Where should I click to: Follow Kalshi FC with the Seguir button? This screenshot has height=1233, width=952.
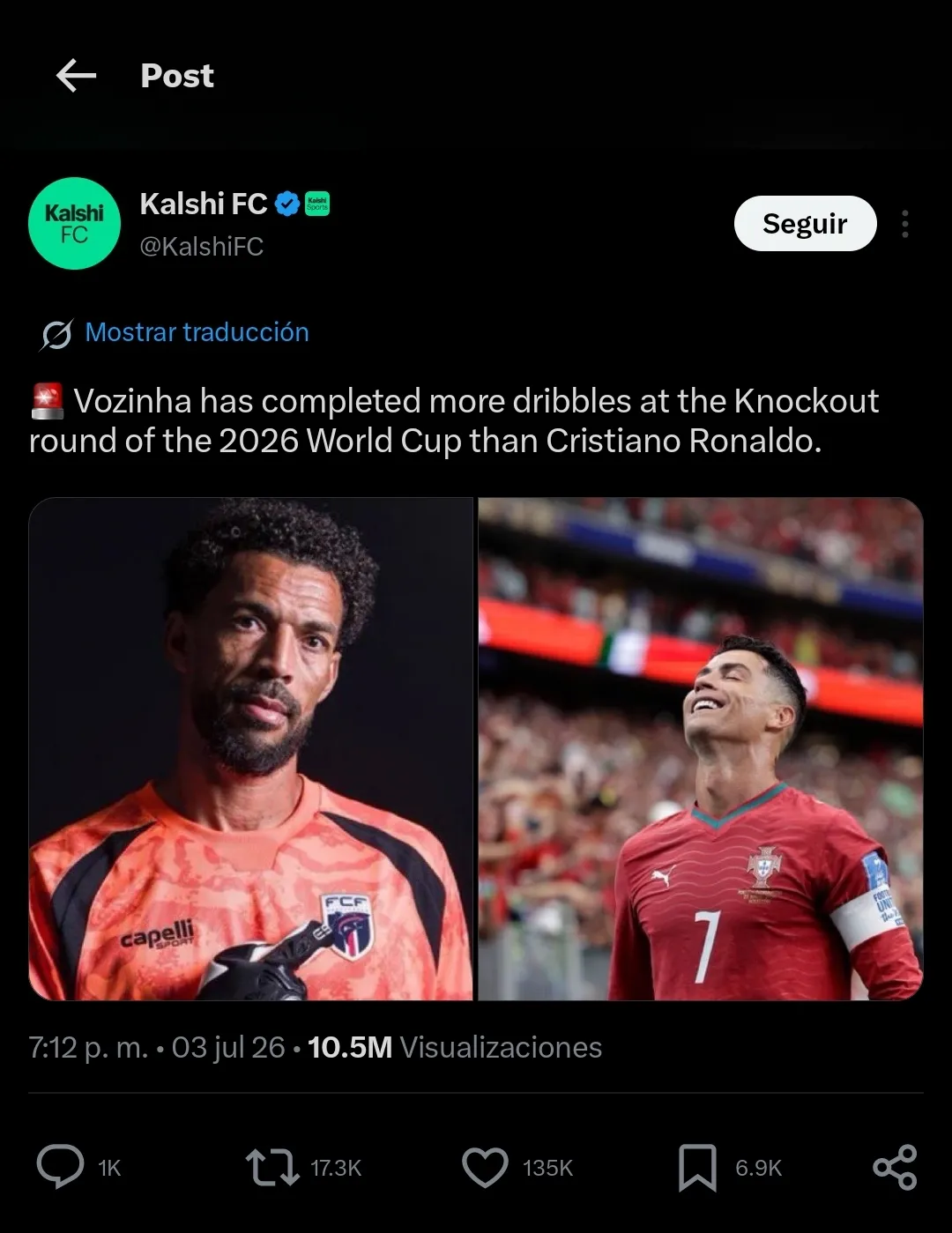805,223
